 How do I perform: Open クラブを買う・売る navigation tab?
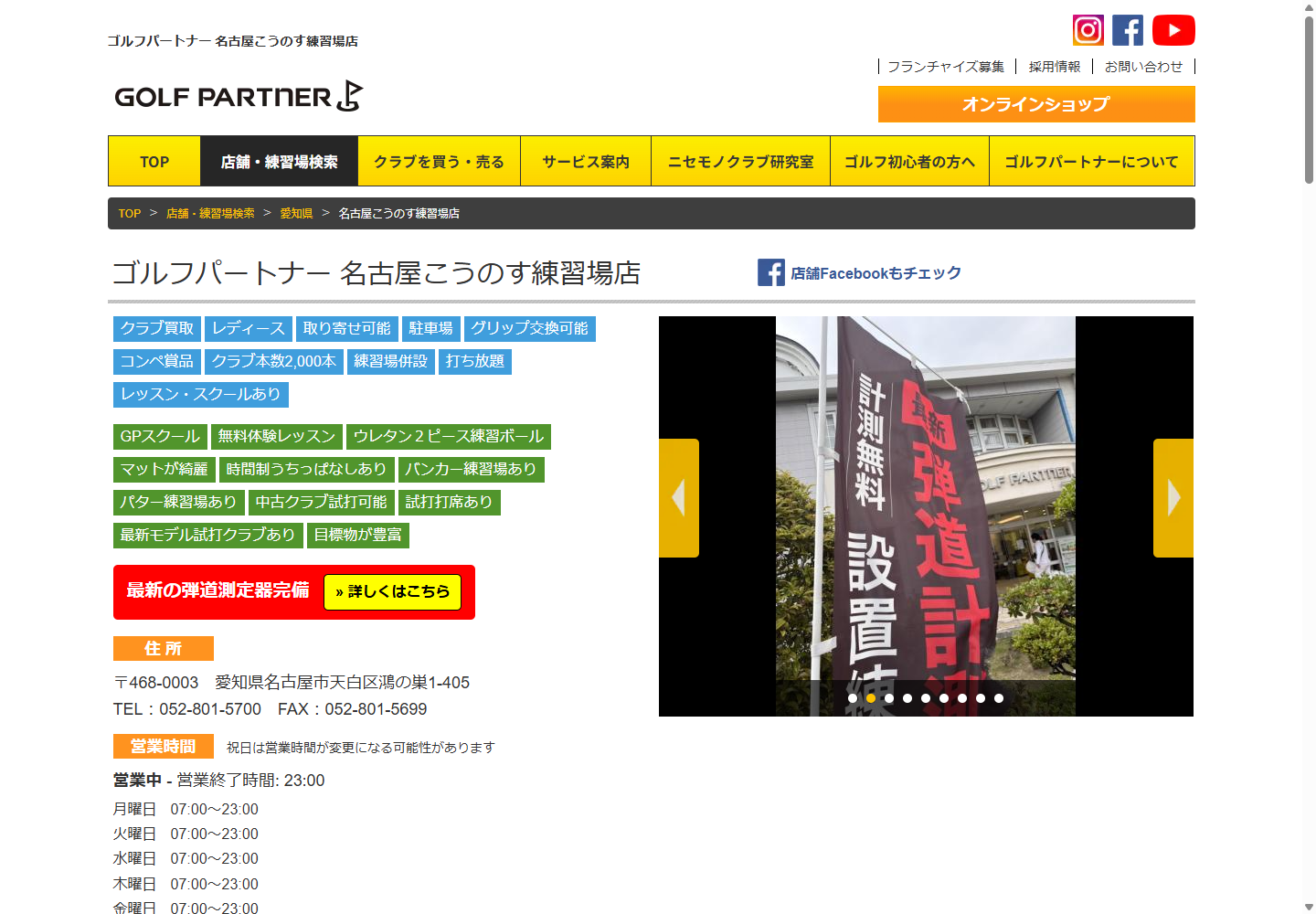tap(439, 162)
